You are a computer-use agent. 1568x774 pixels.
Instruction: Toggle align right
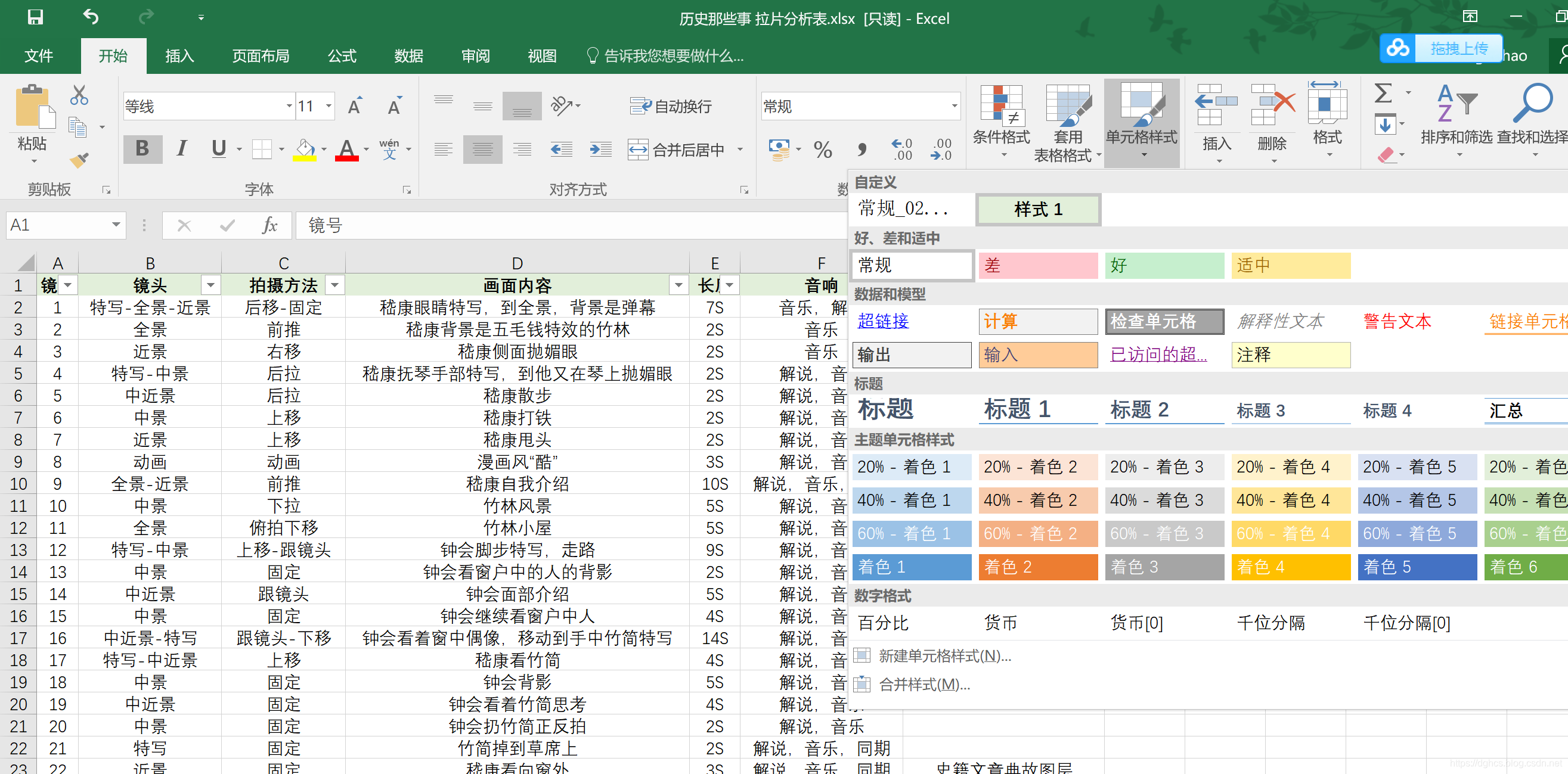coord(522,149)
